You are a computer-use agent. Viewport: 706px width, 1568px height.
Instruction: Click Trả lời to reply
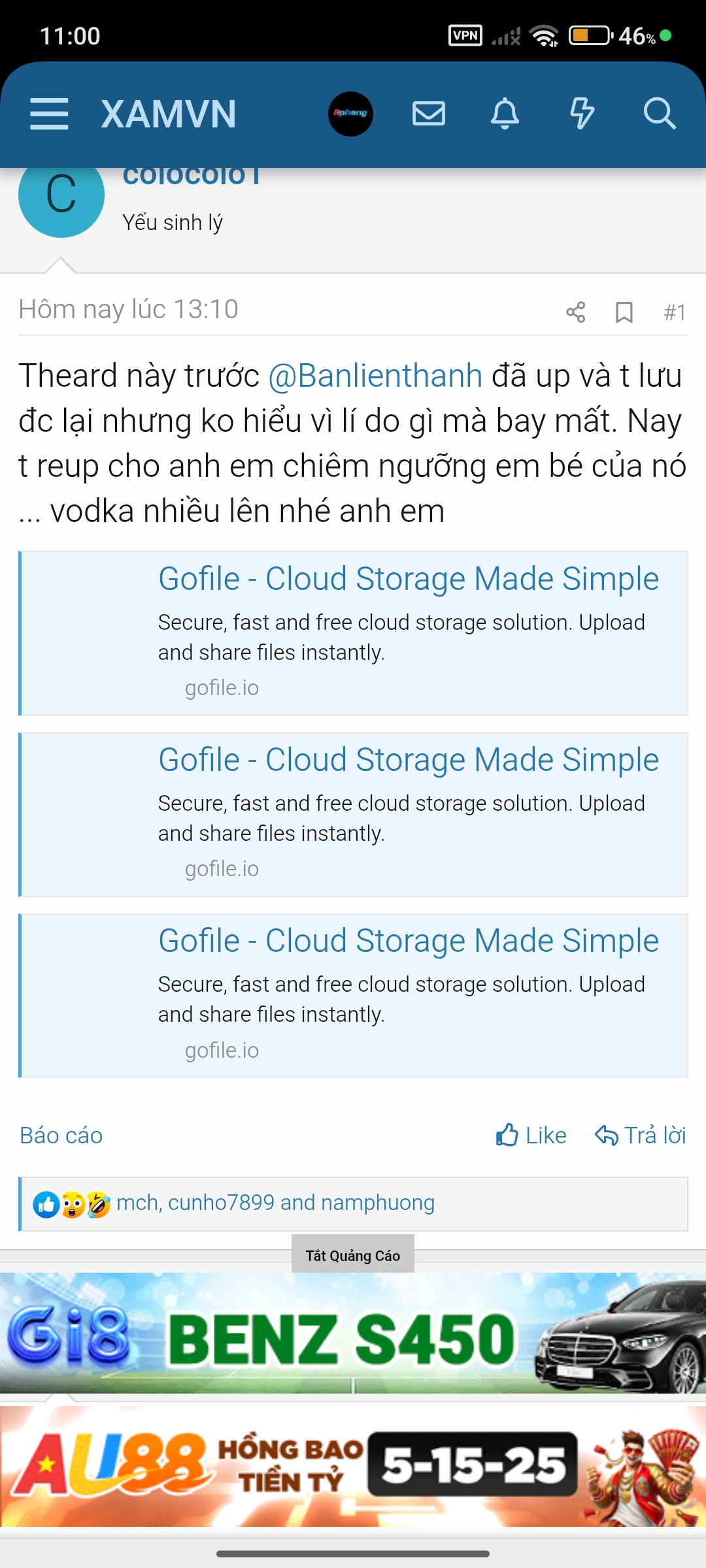coord(641,1135)
